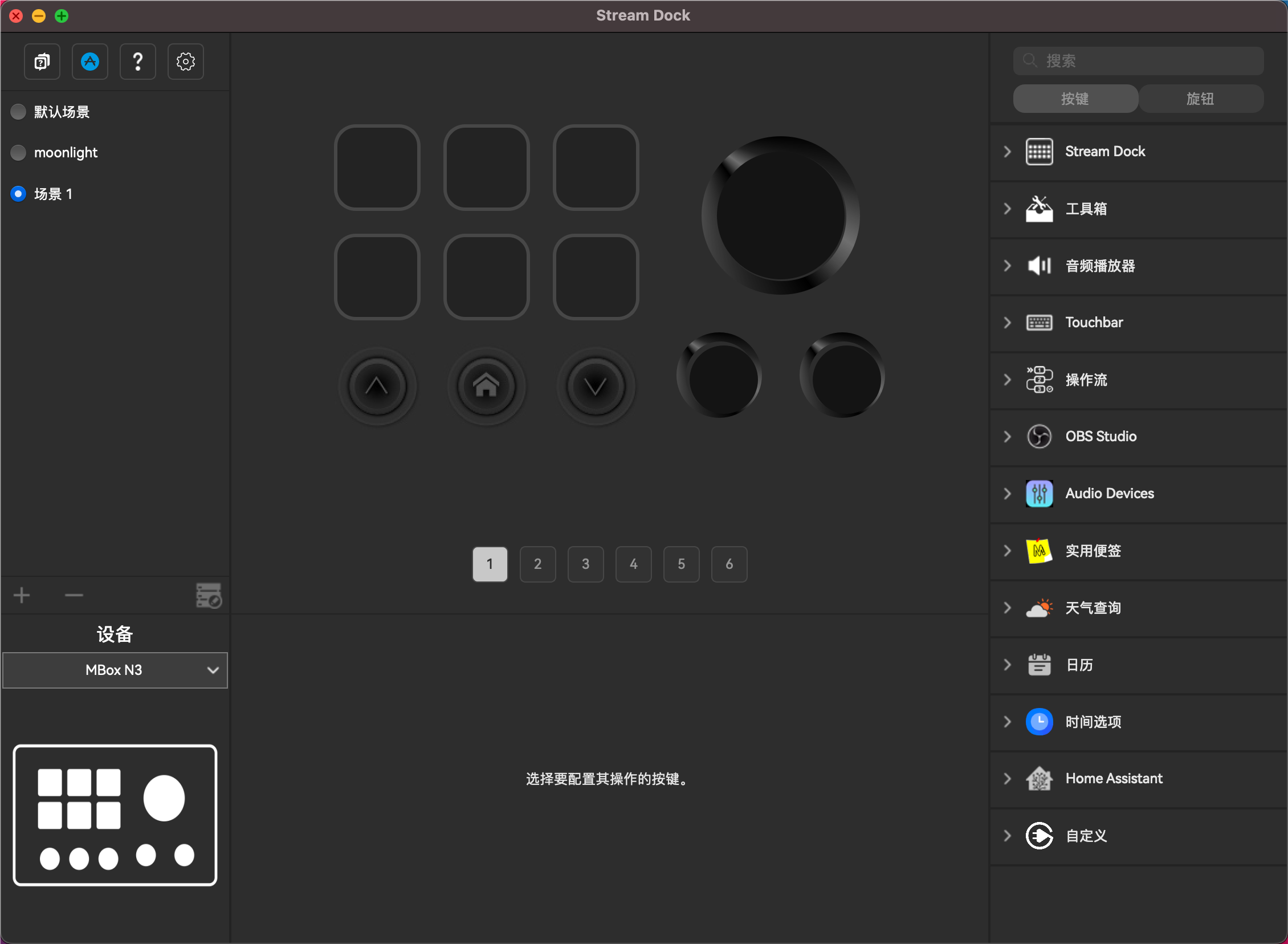Go to page 5
Image resolution: width=1288 pixels, height=944 pixels.
pos(682,564)
